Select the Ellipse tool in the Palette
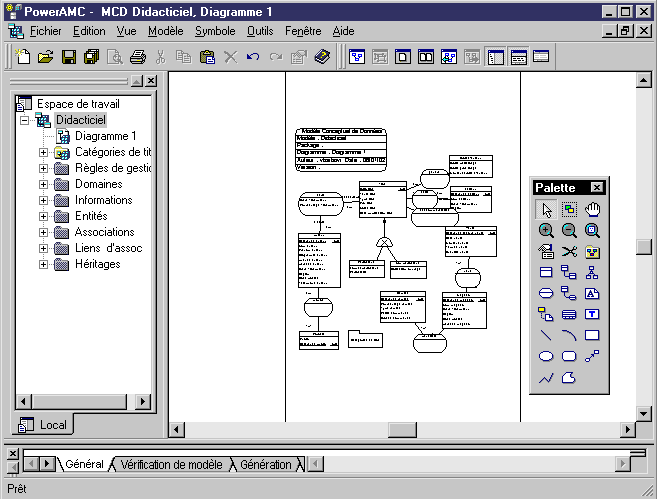Screen dimensions: 657x499 click(546, 357)
